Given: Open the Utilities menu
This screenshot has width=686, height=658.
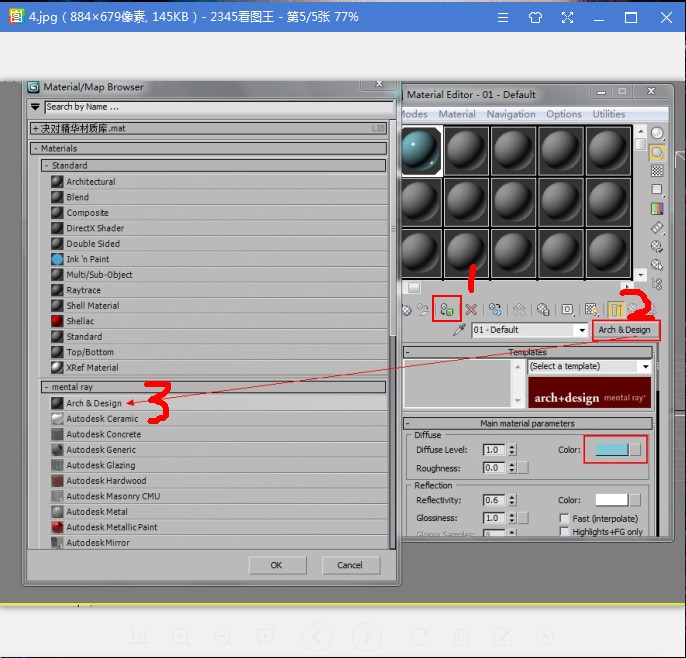Looking at the screenshot, I should 609,114.
